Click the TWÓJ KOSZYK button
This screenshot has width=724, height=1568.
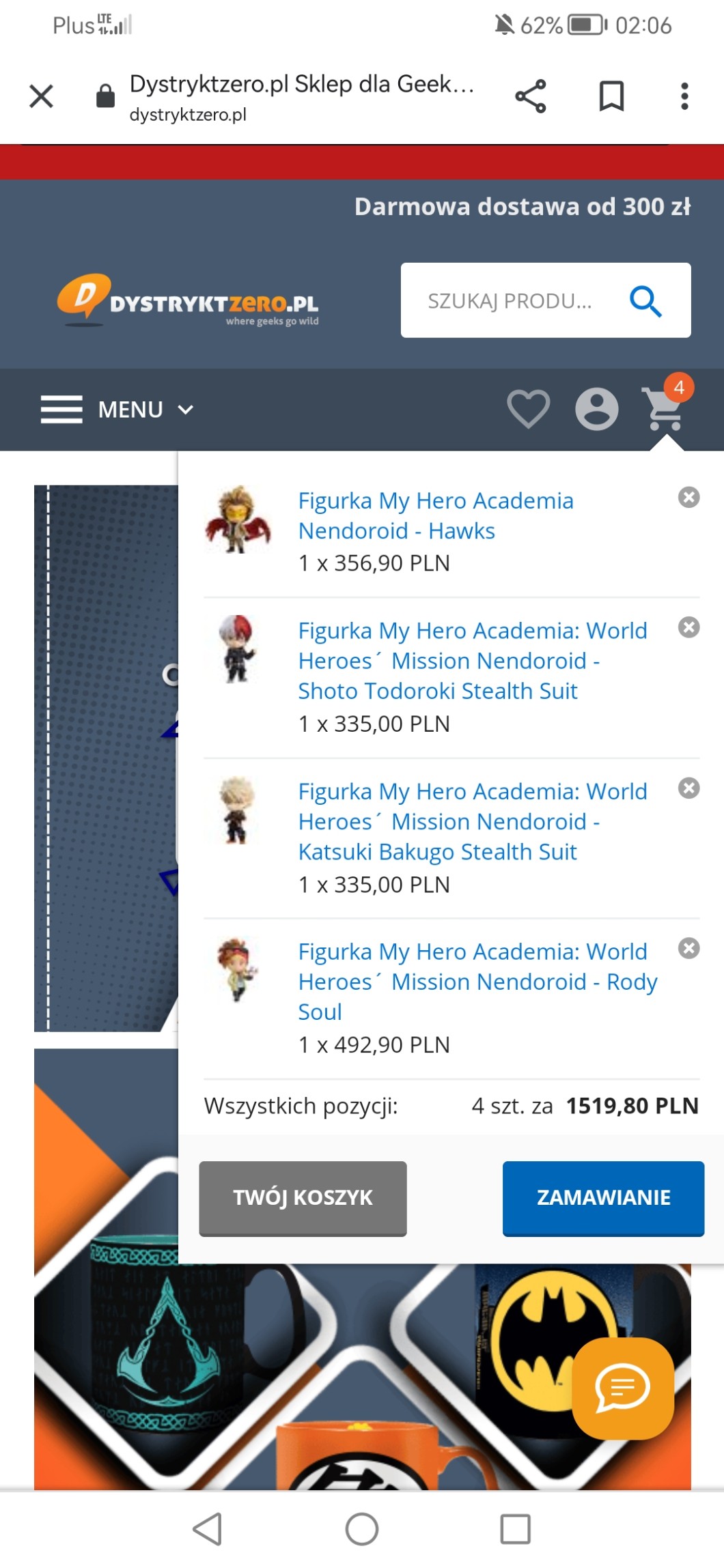tap(303, 1198)
